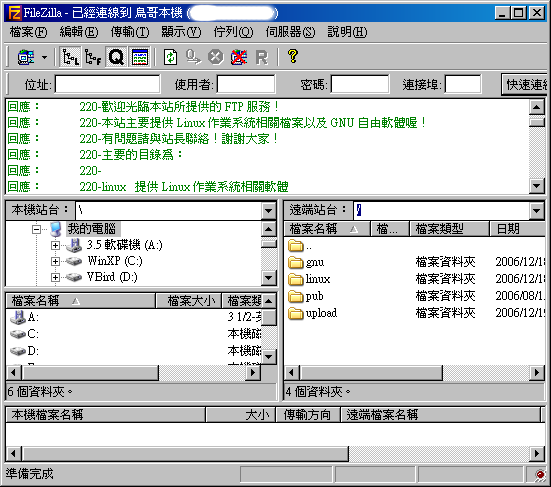The image size is (551, 487).
Task: Sort remote list by 日期 column
Action: coord(517,229)
